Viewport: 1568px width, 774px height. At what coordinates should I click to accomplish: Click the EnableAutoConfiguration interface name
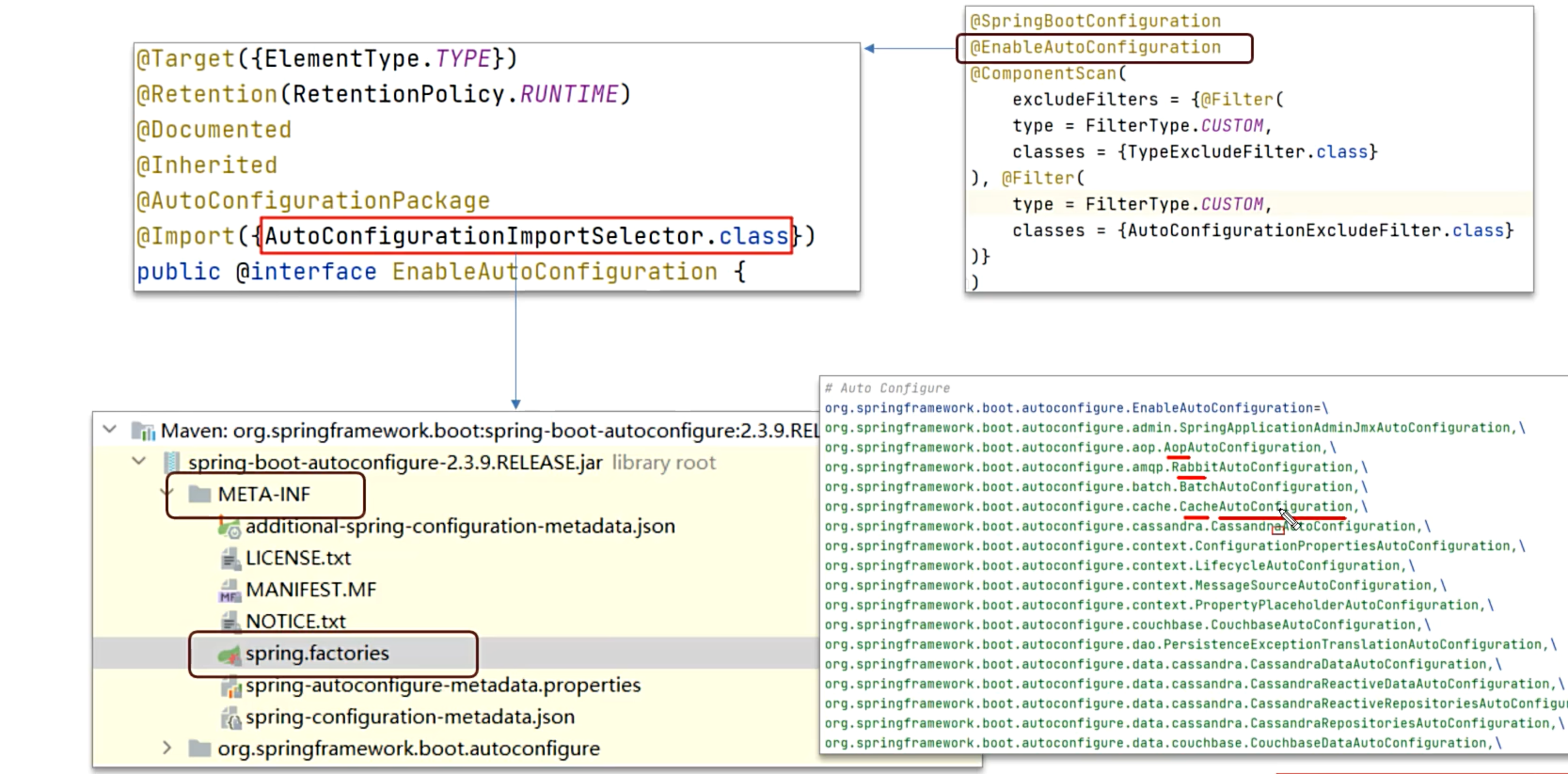555,272
